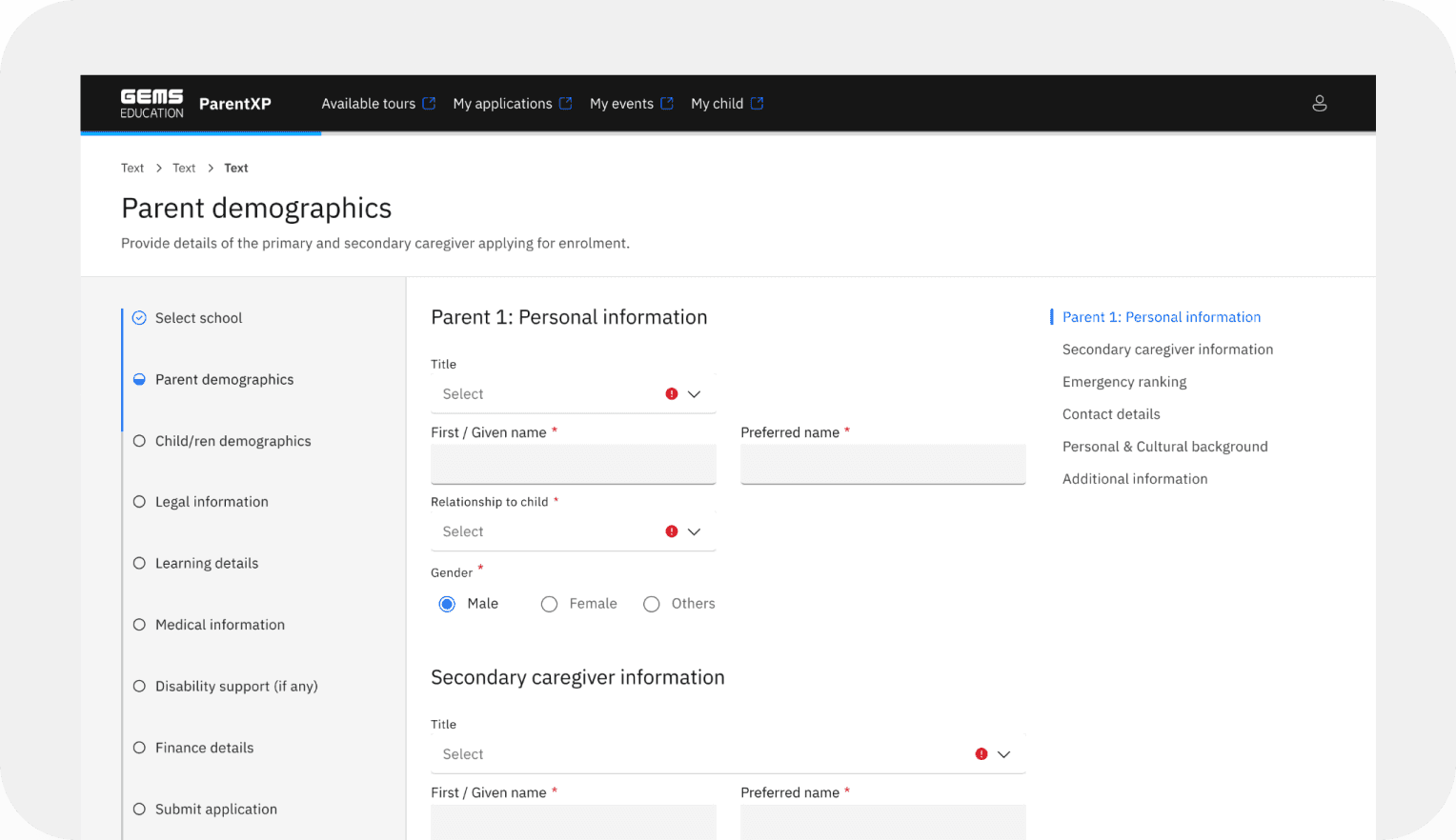Click the red error icon in Title field

tap(672, 392)
